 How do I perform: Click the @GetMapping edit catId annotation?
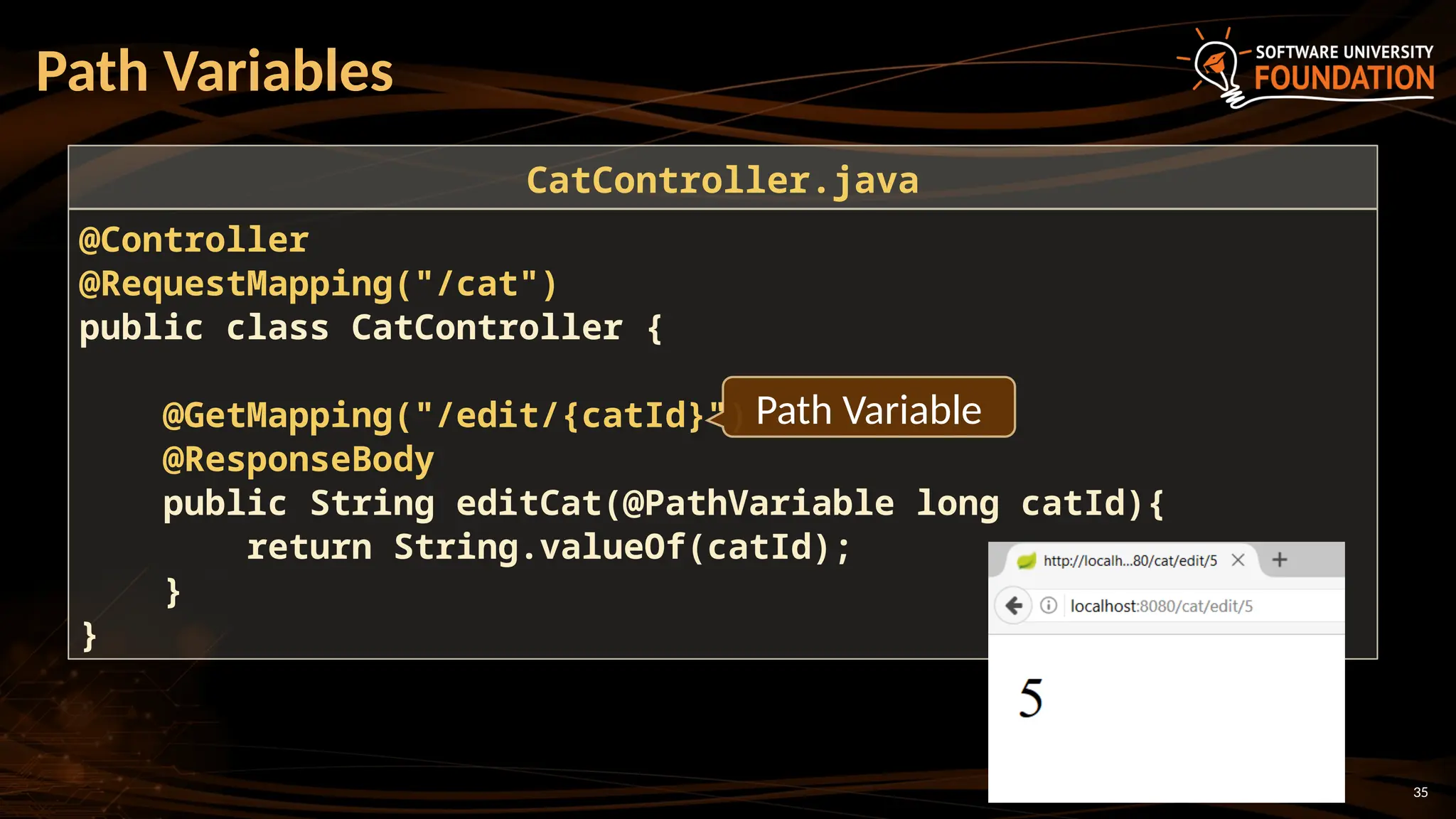[x=434, y=415]
